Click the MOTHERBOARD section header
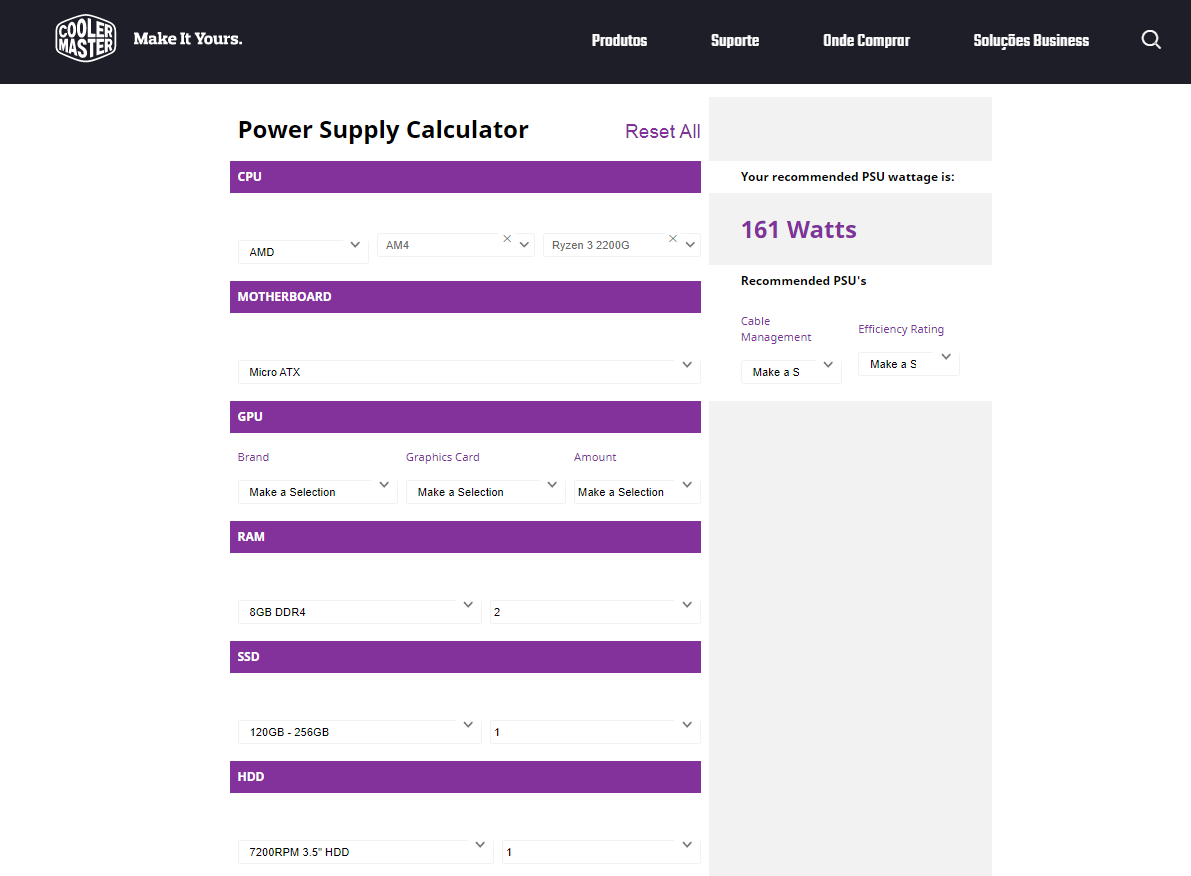Image resolution: width=1191 pixels, height=876 pixels. (x=465, y=296)
